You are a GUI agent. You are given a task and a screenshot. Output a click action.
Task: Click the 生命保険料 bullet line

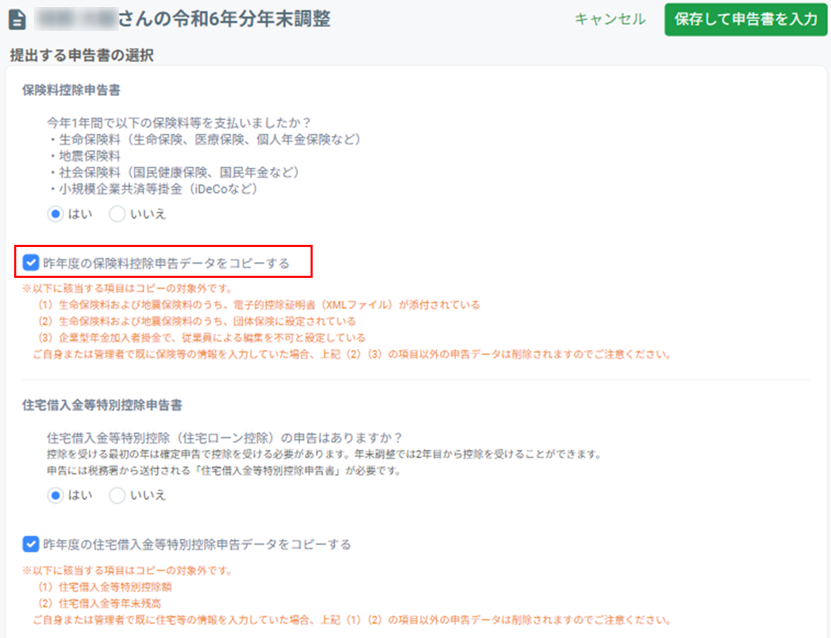pos(205,139)
